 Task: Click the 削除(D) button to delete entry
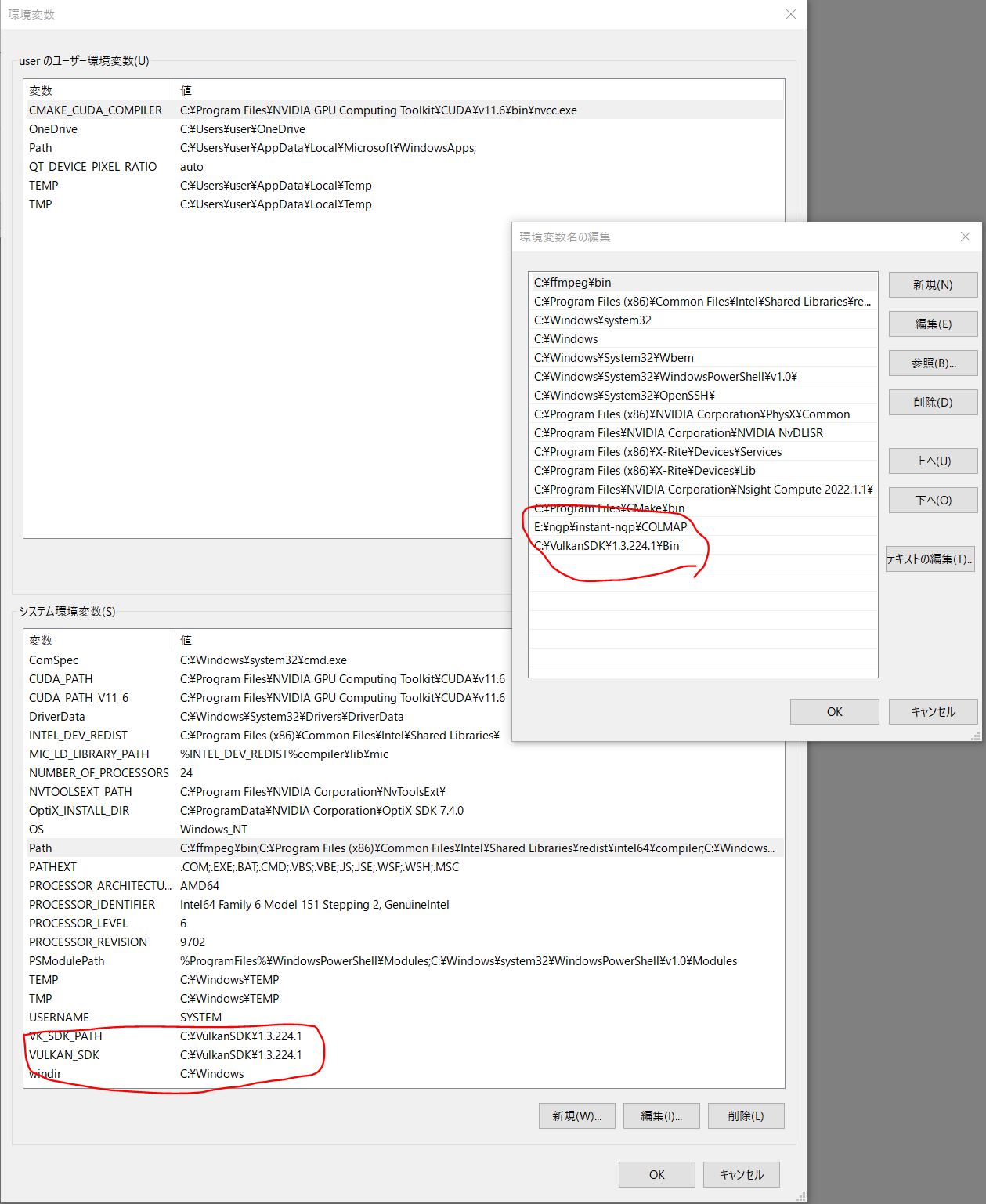932,402
